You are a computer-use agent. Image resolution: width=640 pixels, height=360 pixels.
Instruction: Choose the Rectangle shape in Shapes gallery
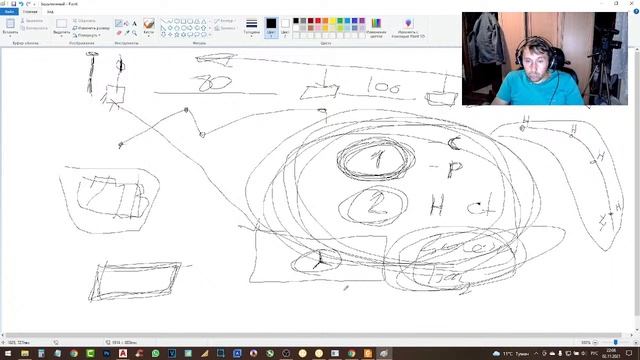click(x=184, y=21)
